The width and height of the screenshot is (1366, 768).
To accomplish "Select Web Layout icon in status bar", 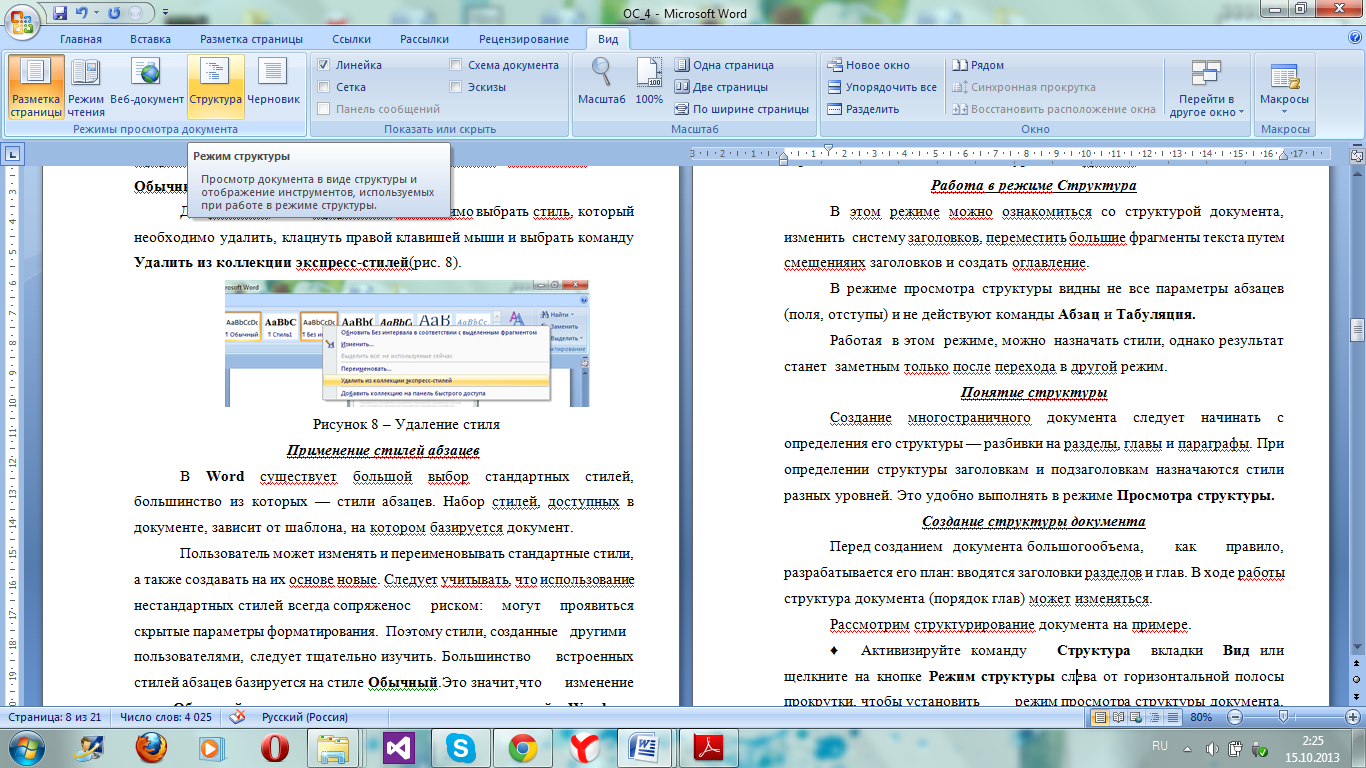I will (x=1135, y=717).
